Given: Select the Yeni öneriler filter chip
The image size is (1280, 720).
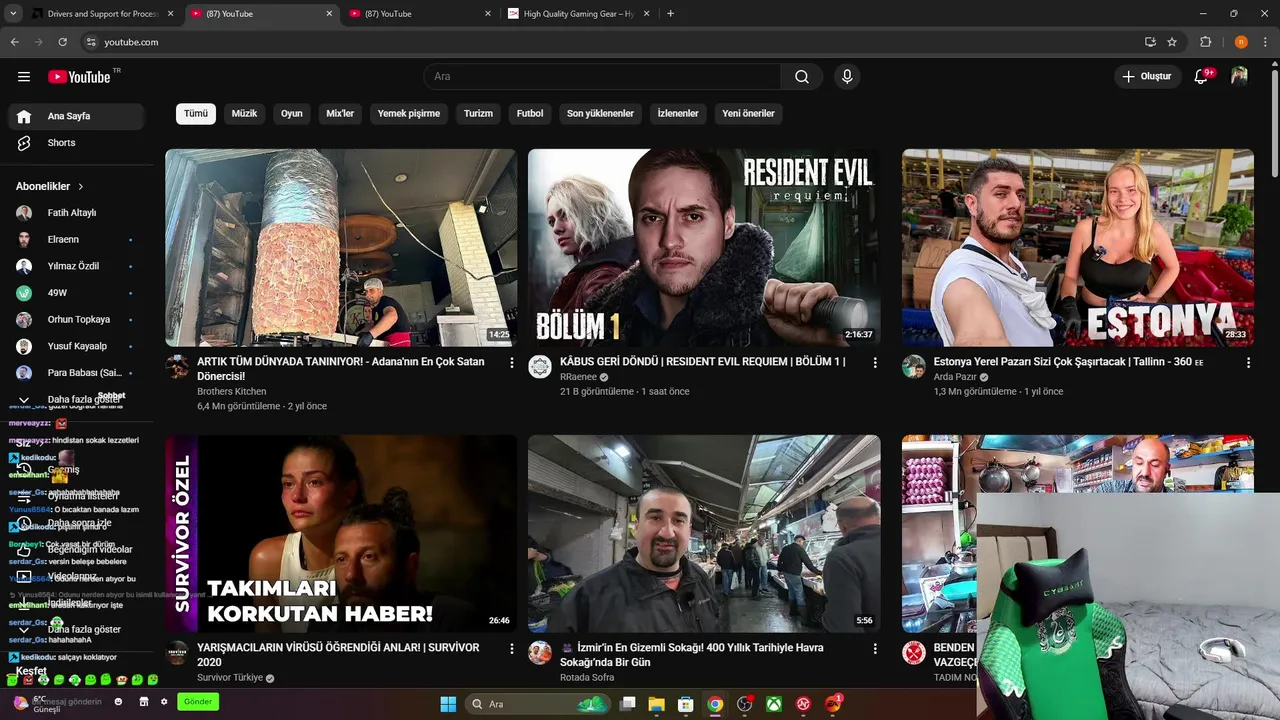Looking at the screenshot, I should pyautogui.click(x=749, y=114).
